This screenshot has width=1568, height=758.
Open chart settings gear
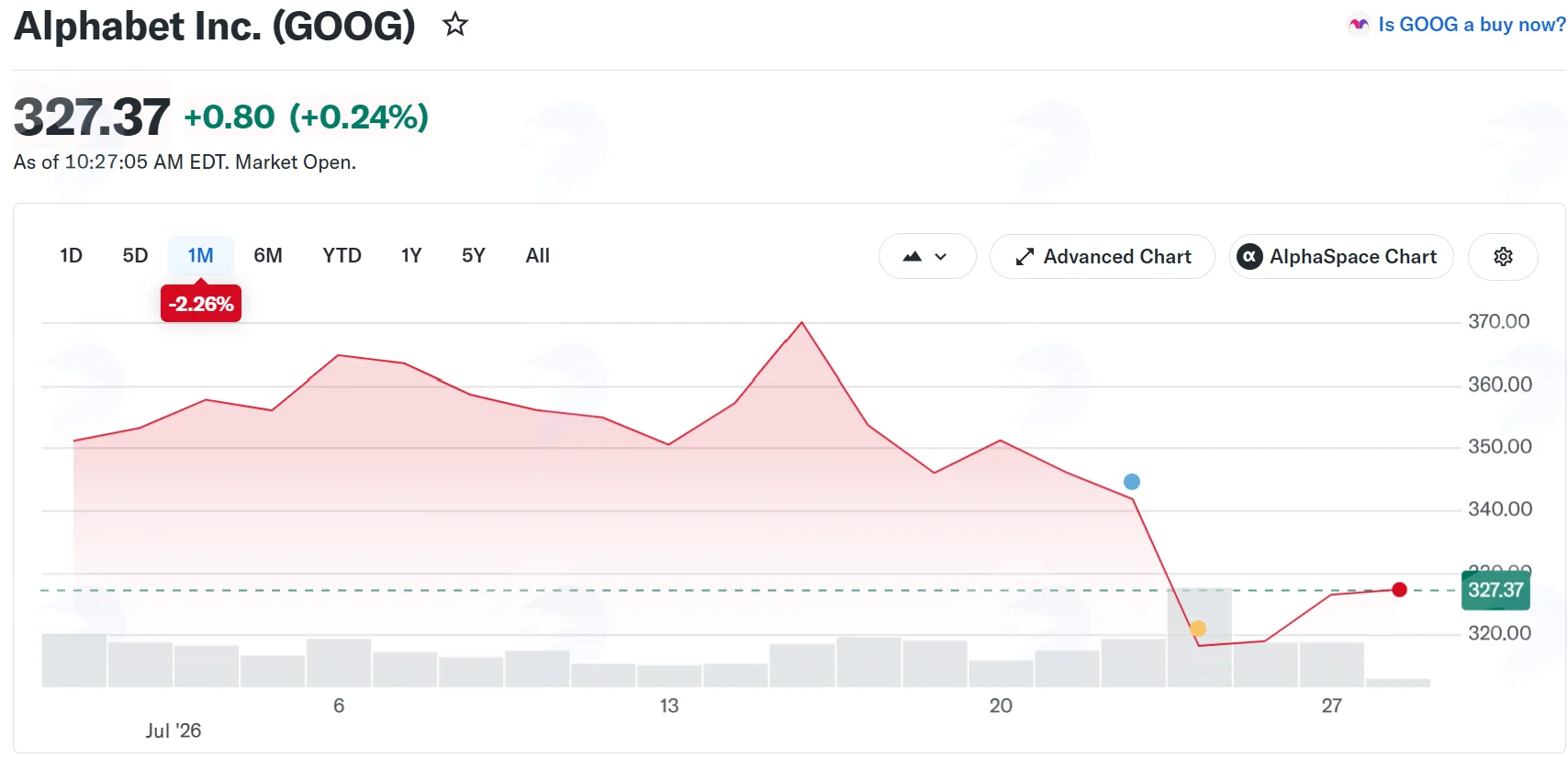coord(1503,257)
